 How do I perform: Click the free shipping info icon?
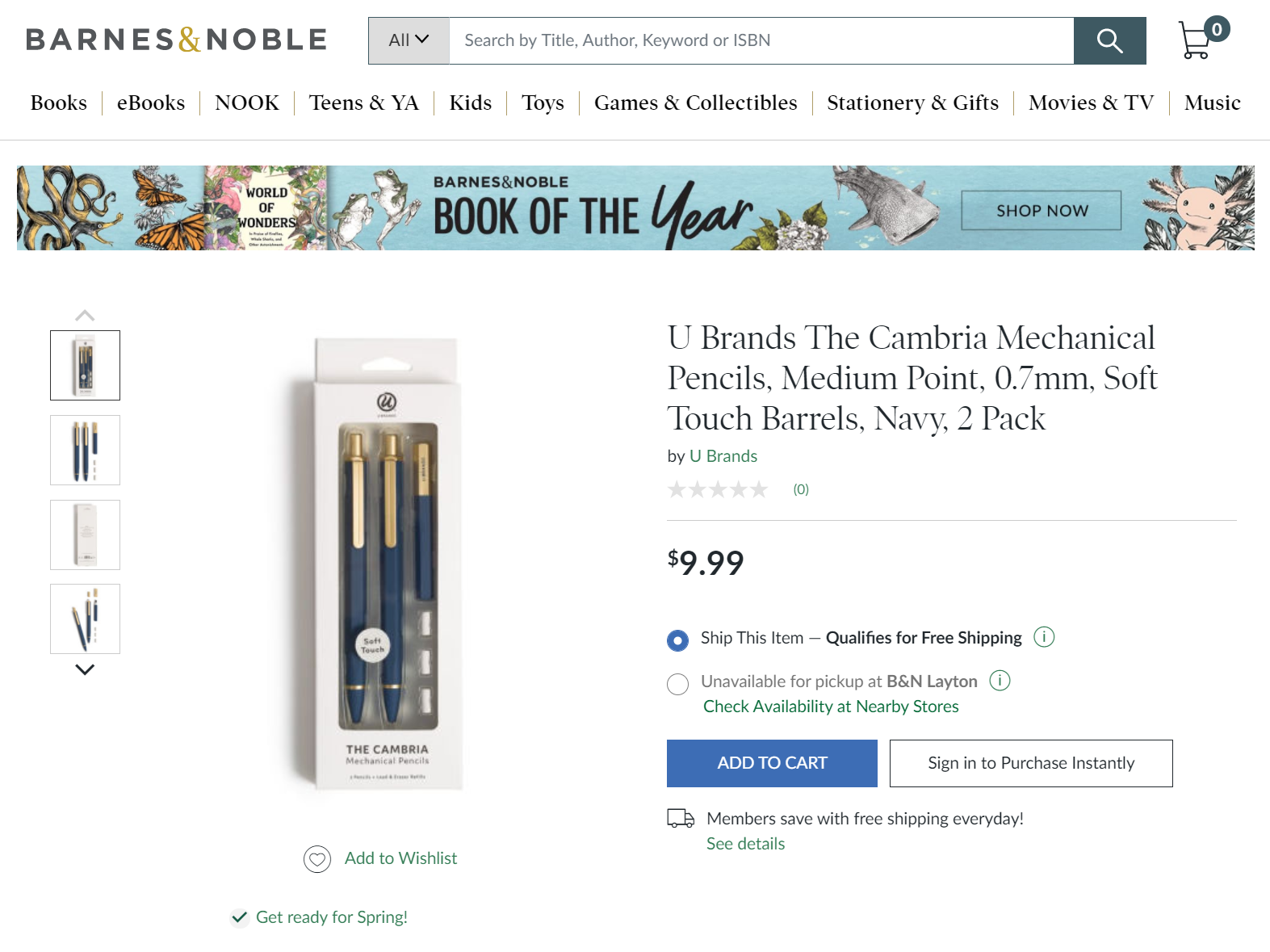[1044, 637]
